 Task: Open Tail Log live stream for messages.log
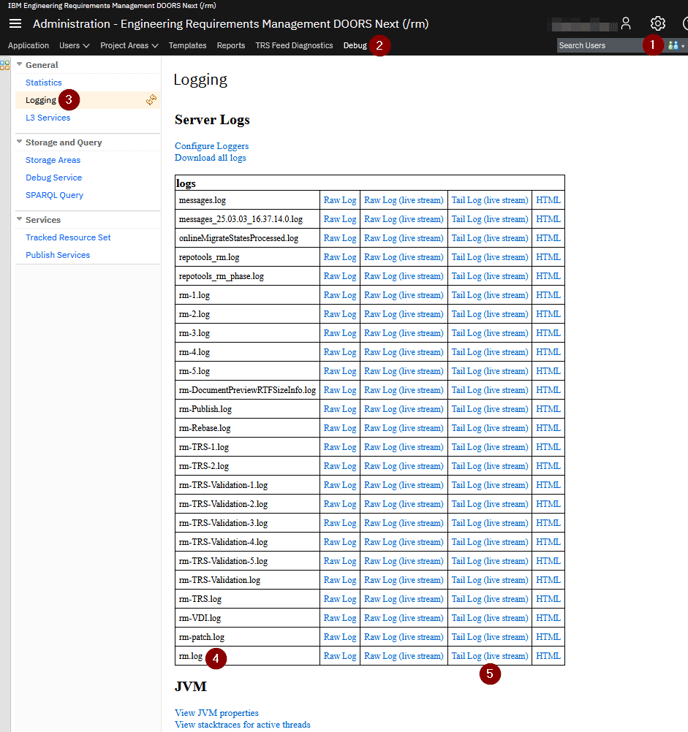490,200
